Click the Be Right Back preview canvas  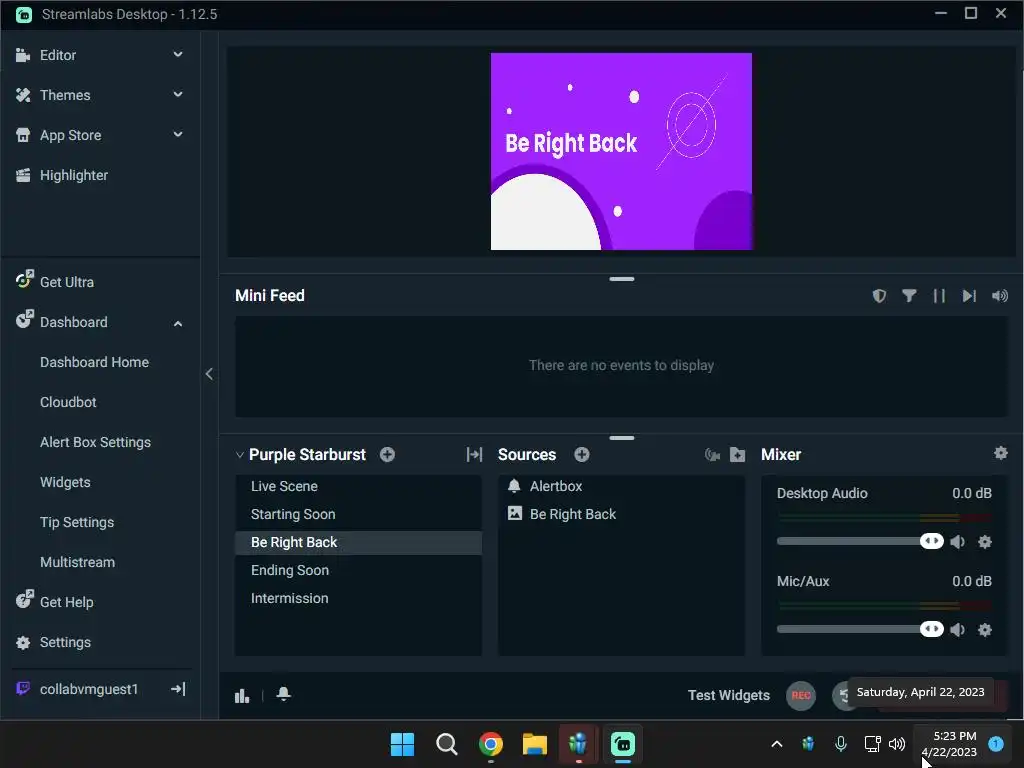621,152
